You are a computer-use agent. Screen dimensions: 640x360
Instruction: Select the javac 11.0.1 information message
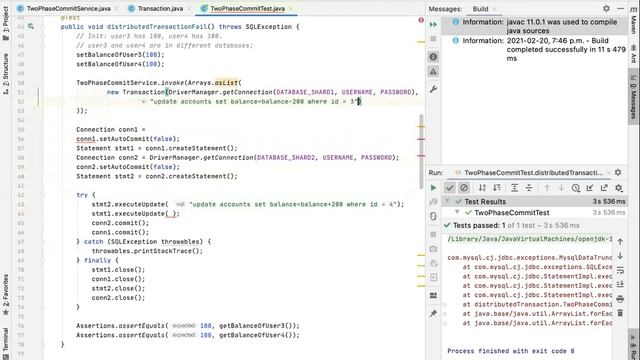click(x=535, y=26)
